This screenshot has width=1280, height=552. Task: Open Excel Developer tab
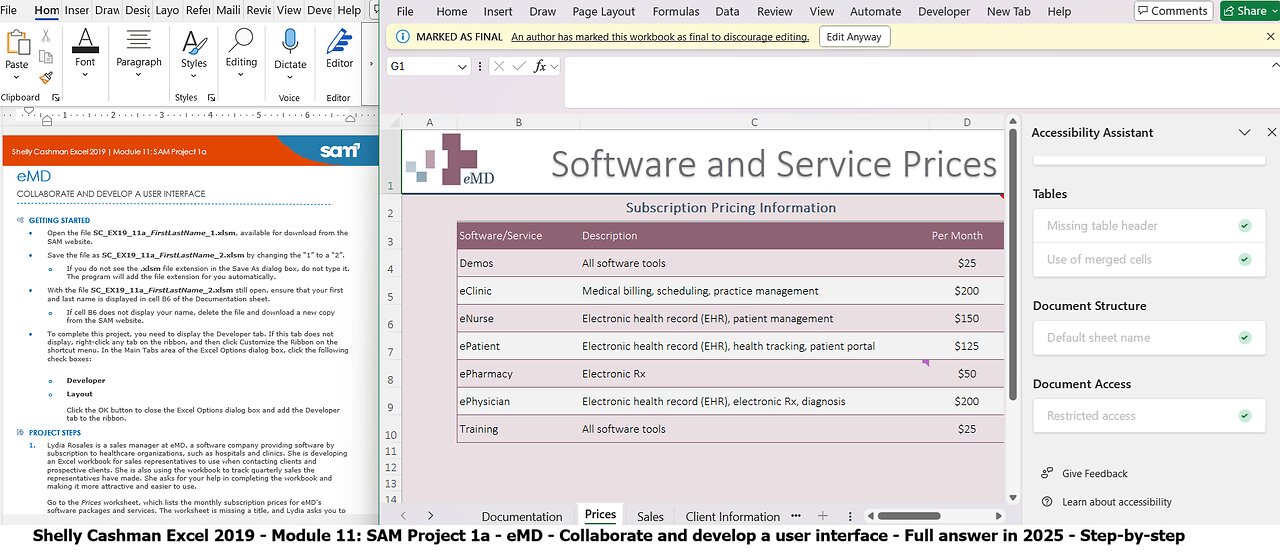944,12
